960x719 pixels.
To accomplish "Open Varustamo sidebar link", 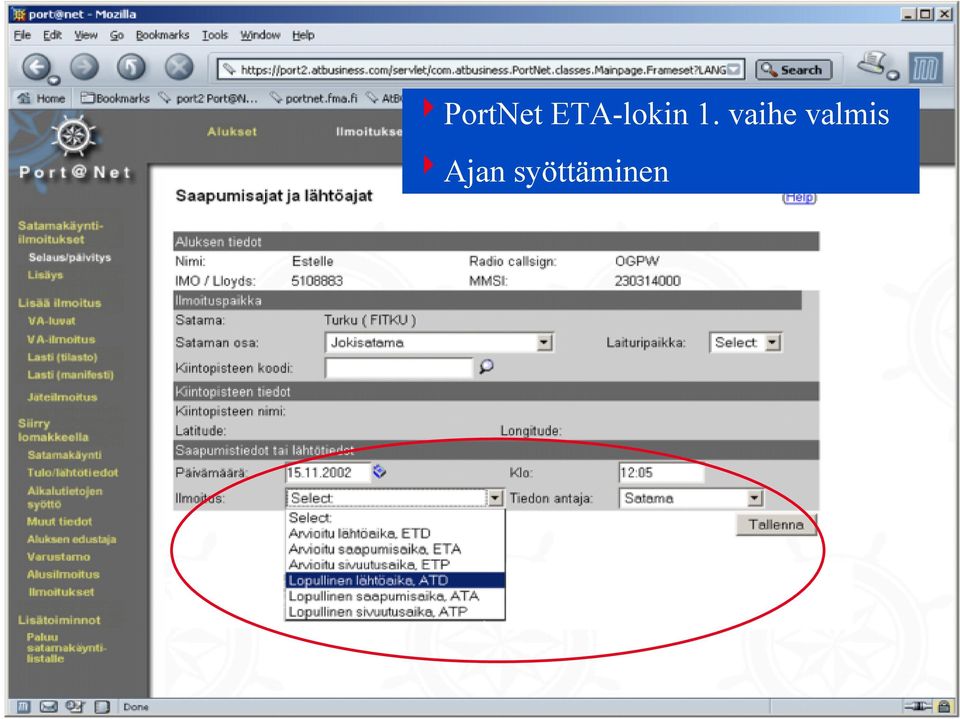I will (59, 557).
